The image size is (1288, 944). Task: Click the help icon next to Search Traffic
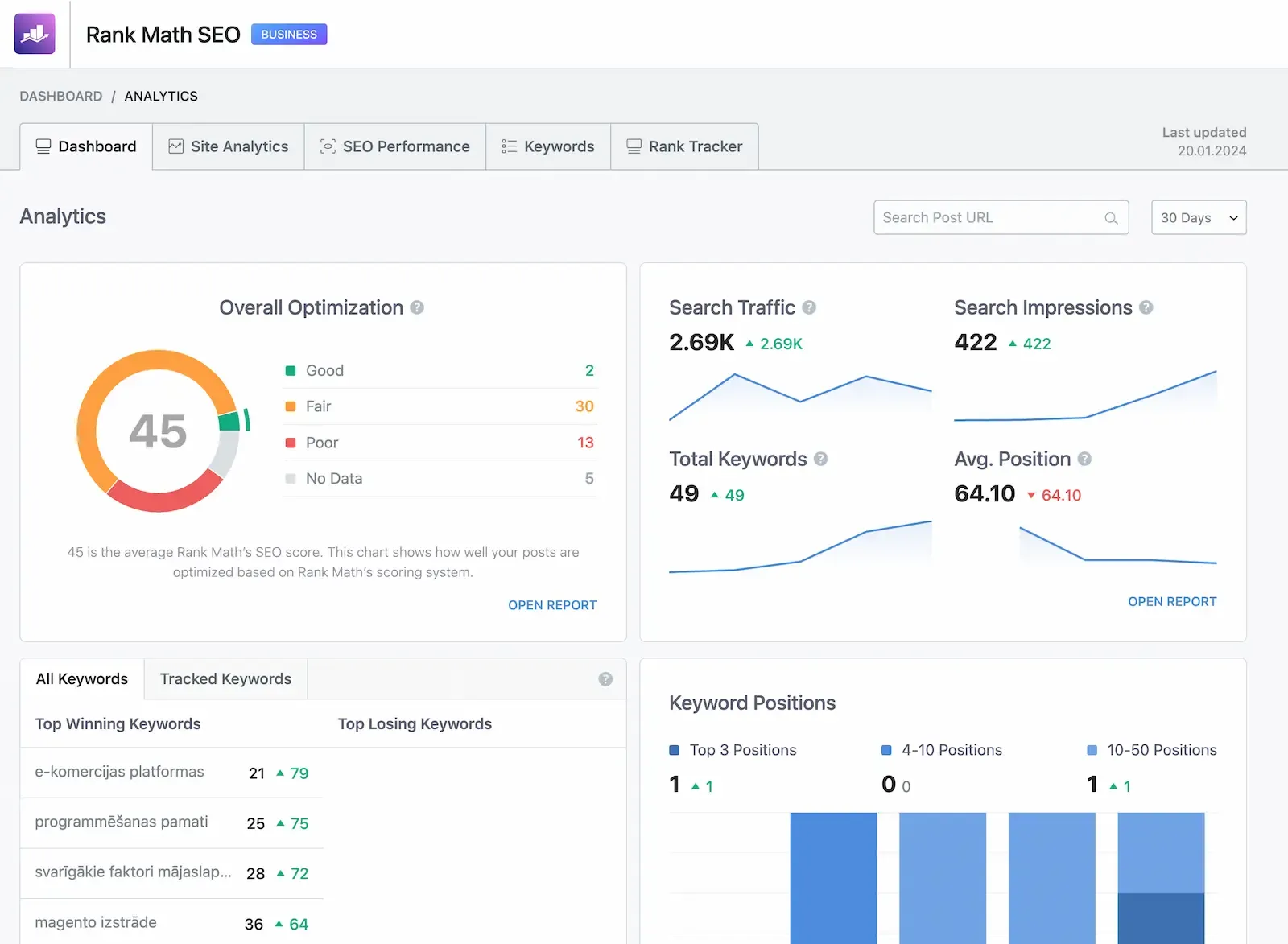tap(809, 307)
